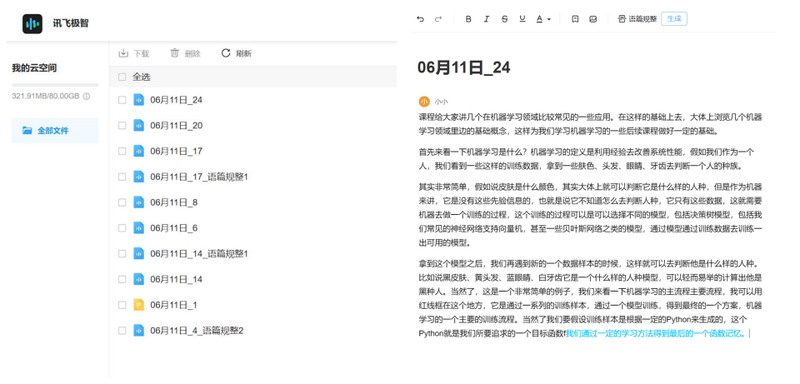Click the blue highlighted sentence in transcript

pyautogui.click(x=657, y=334)
